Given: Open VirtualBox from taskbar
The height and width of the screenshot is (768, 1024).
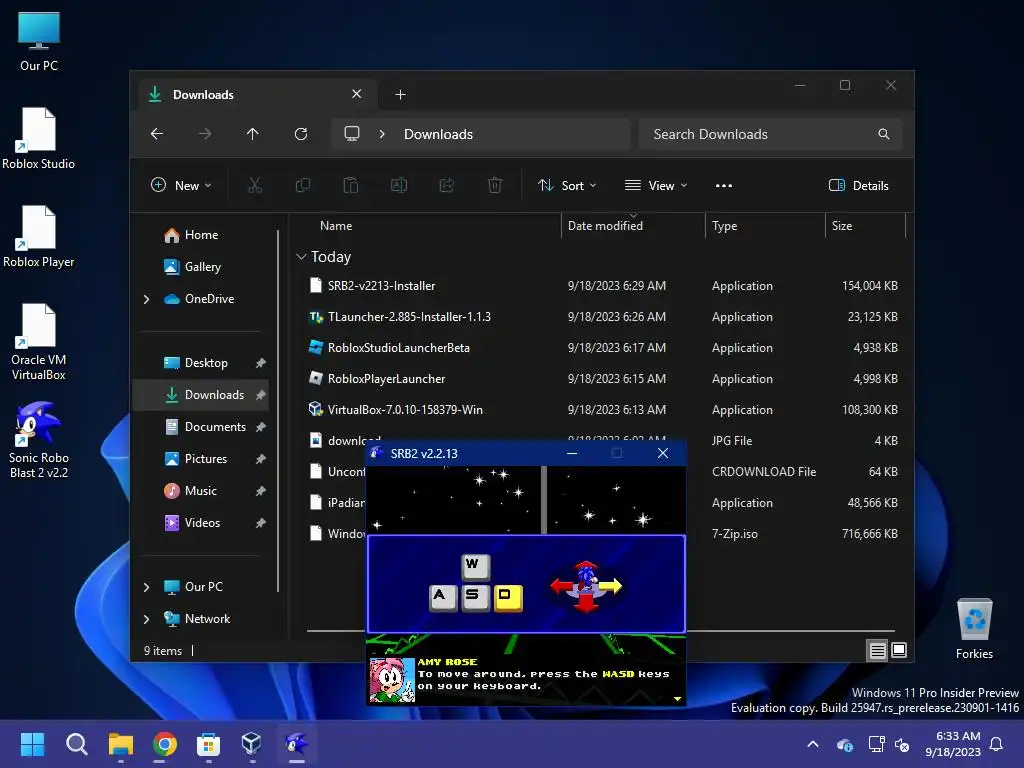Looking at the screenshot, I should pos(252,744).
